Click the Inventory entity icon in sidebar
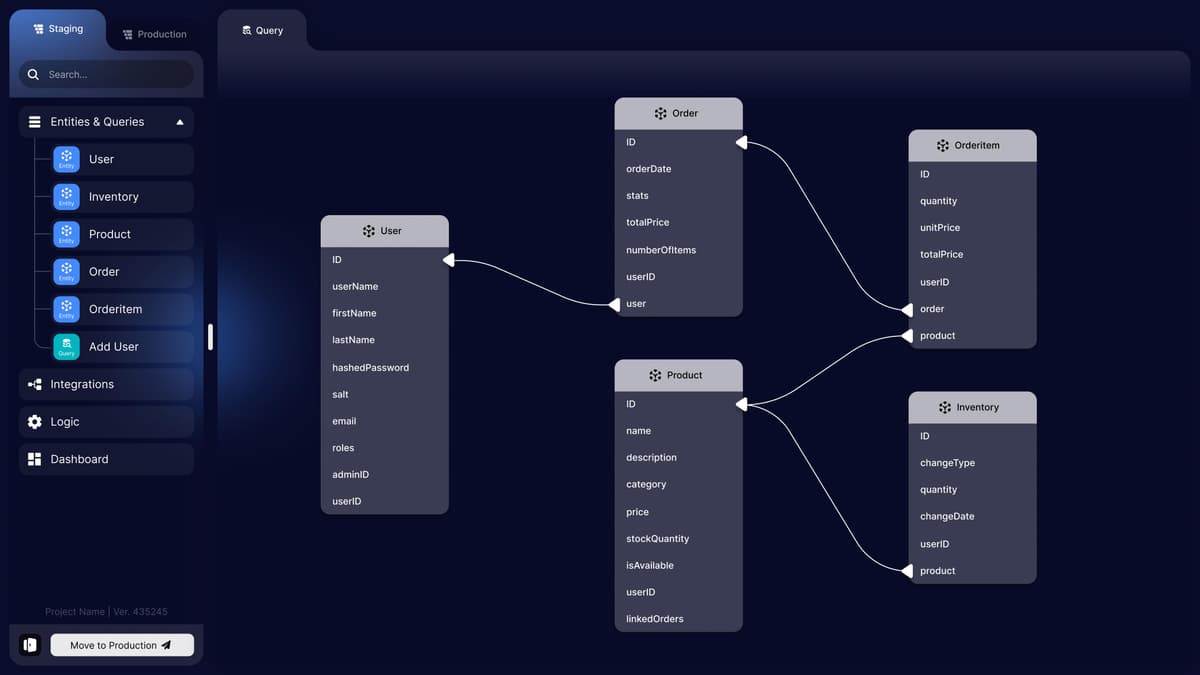 66,197
